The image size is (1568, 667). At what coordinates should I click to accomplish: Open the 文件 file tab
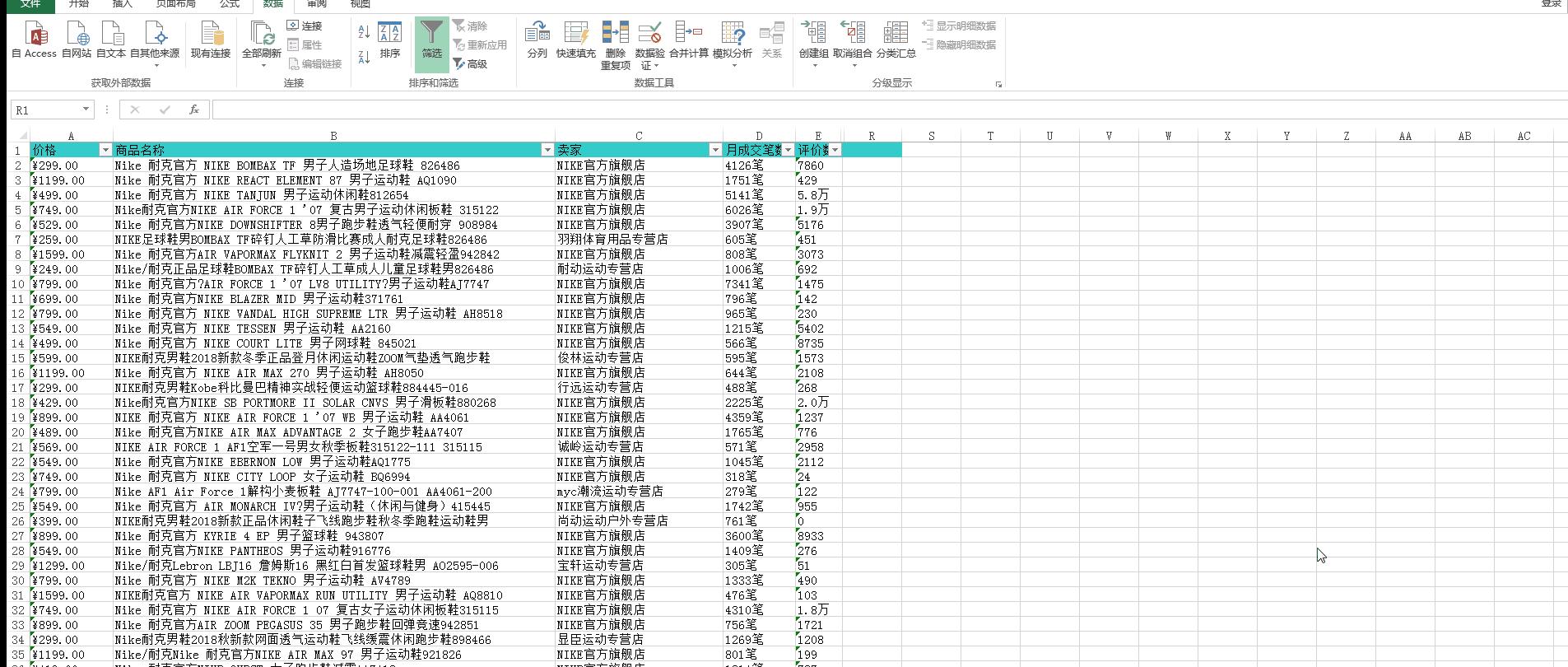30,4
